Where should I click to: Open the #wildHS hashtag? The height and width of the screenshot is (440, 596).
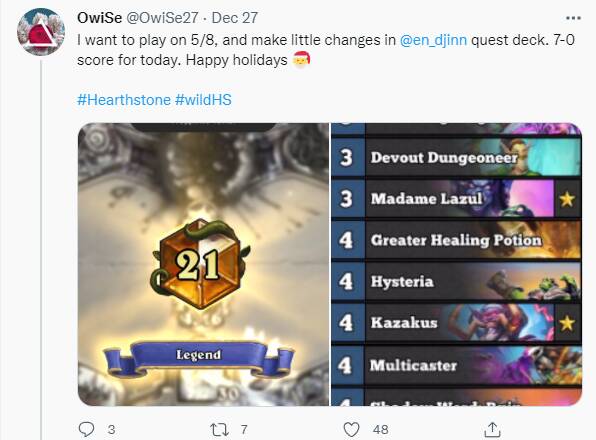coord(203,100)
